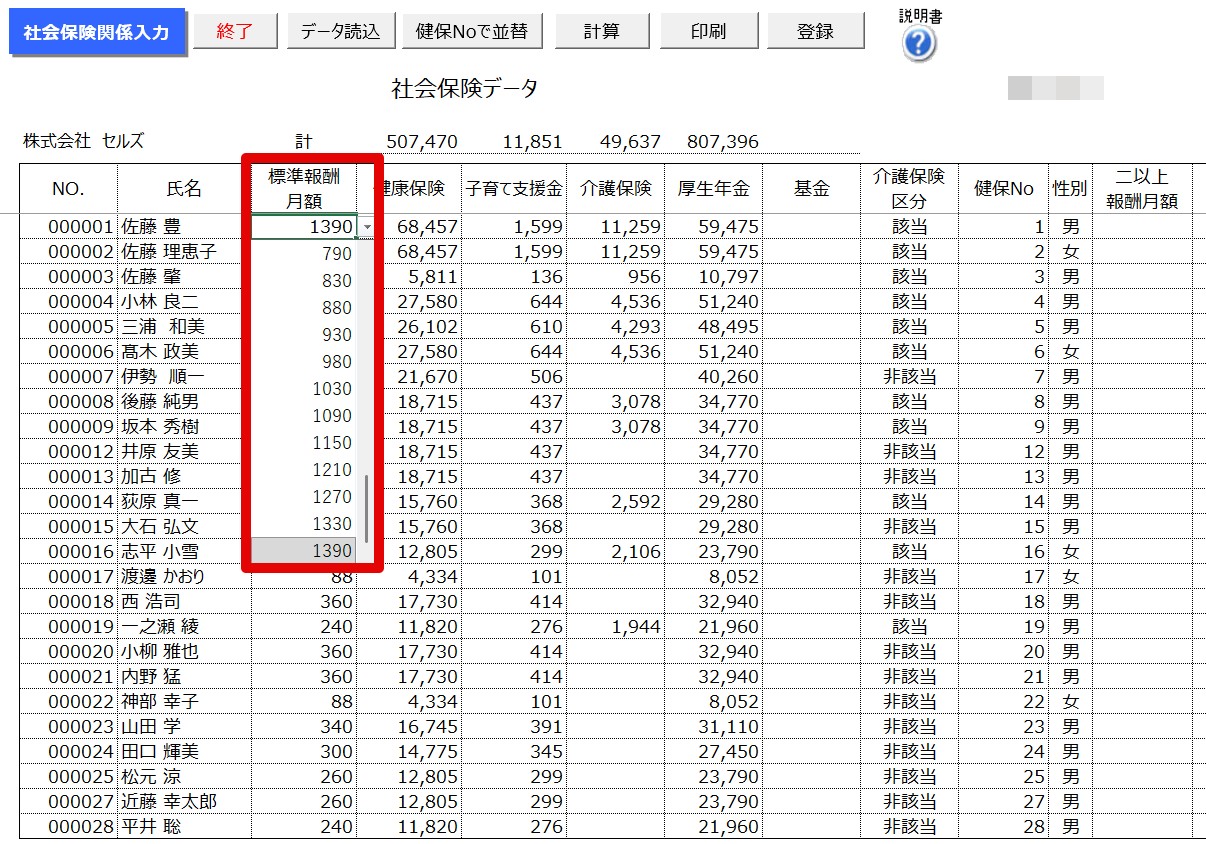Choose 830 from the dropdown list

[303, 281]
